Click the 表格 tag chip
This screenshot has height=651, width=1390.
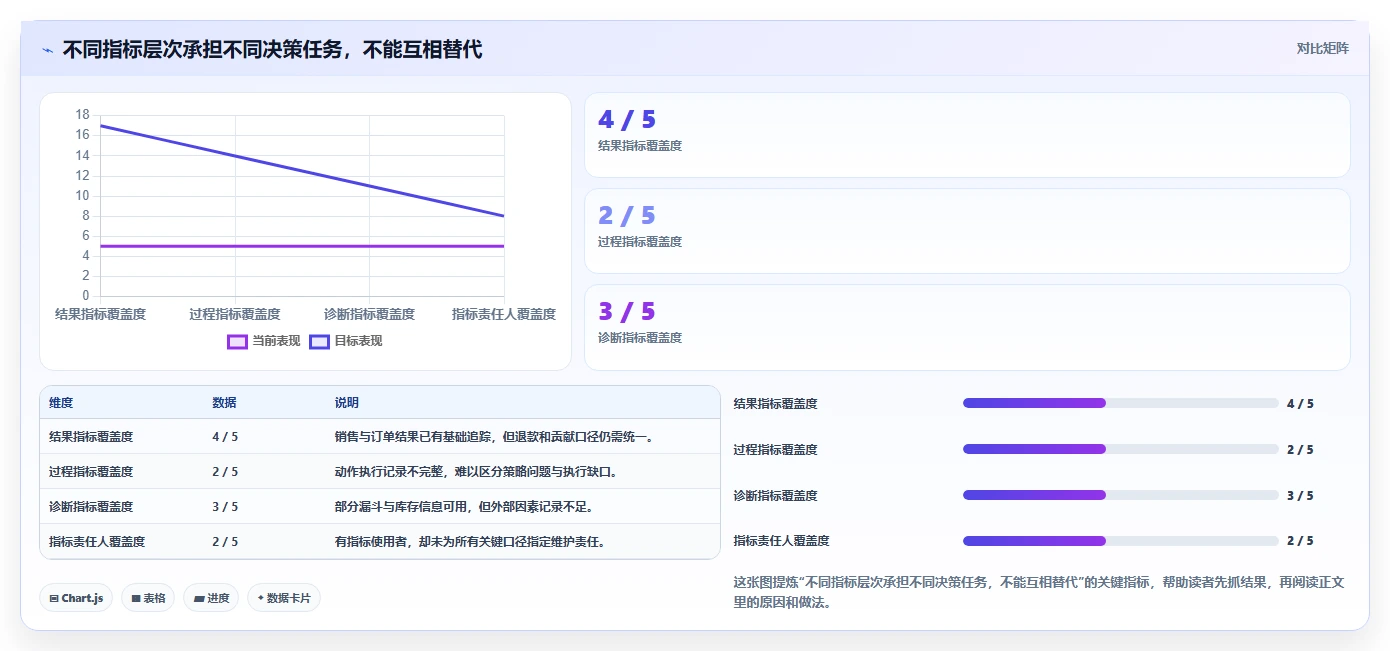pos(148,598)
